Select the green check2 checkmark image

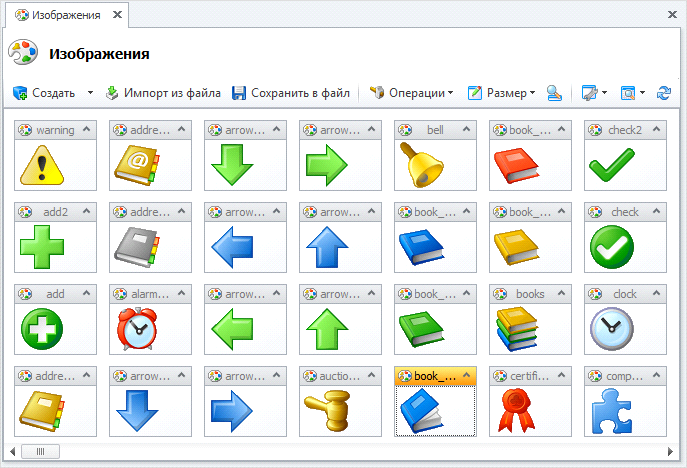[x=610, y=165]
